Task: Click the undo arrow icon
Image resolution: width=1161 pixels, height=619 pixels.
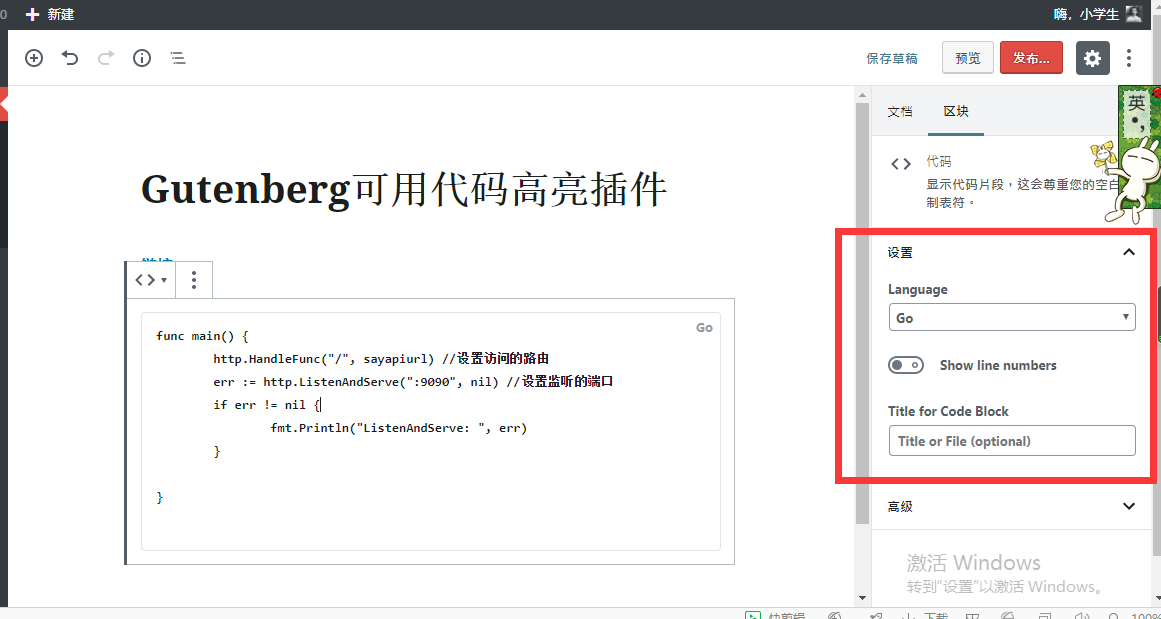Action: [x=70, y=58]
